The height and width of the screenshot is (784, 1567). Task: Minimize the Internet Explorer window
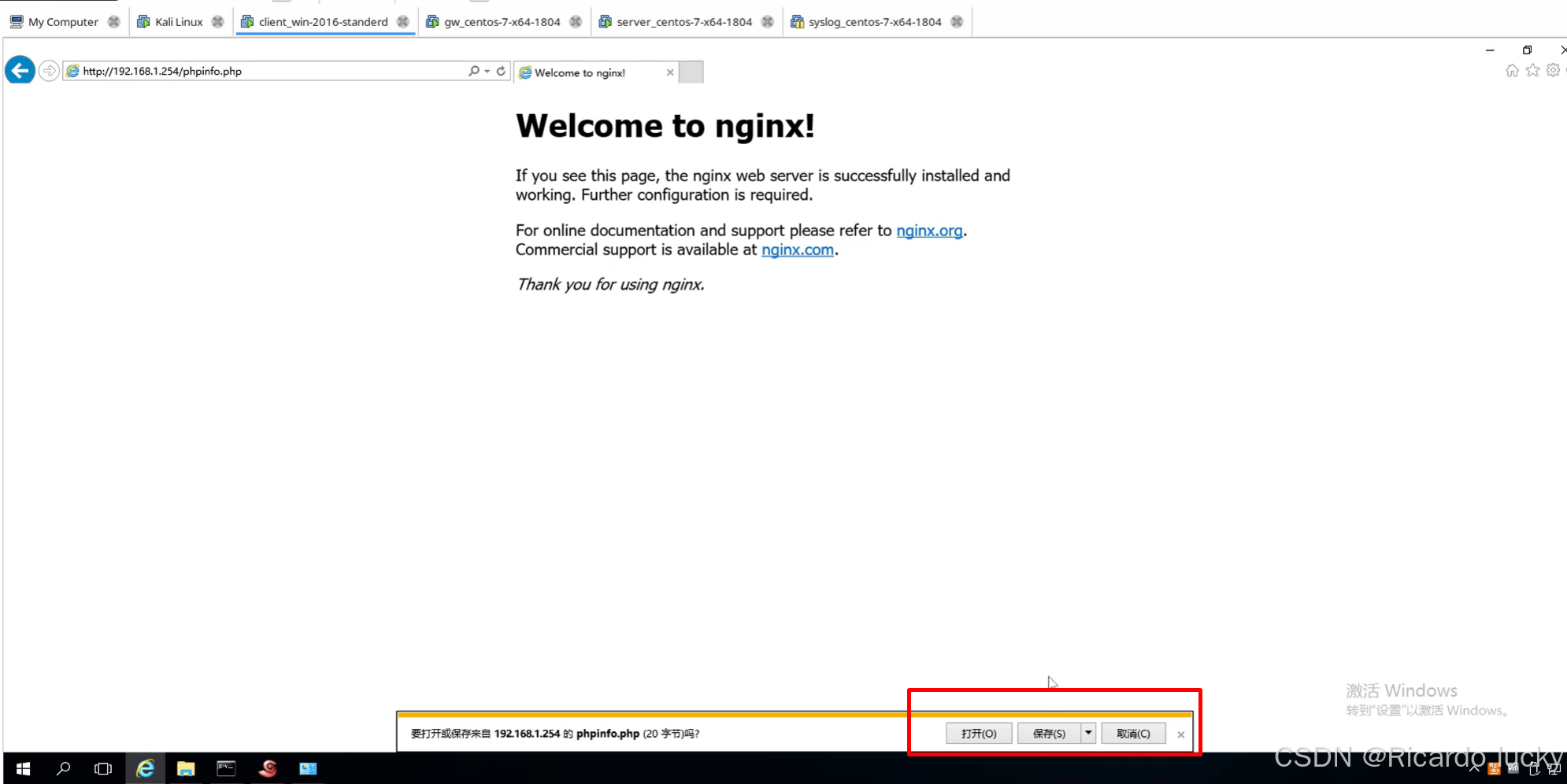pos(1490,50)
